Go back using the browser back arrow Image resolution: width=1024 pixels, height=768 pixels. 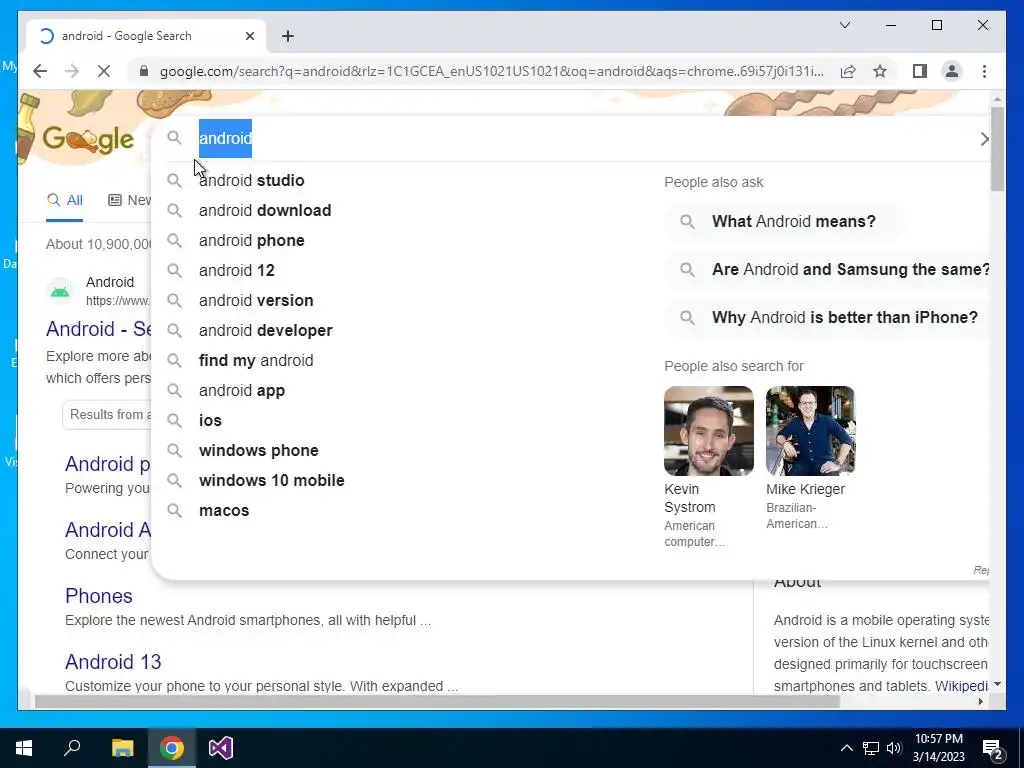40,71
